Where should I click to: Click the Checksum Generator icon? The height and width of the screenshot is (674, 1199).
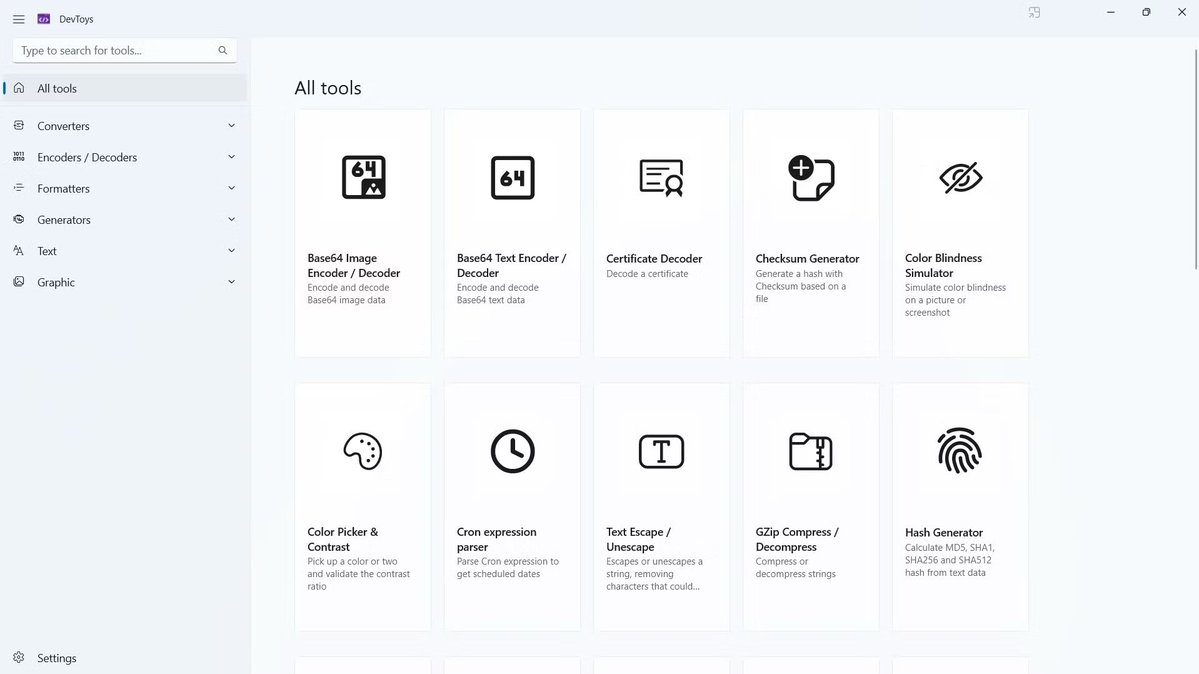811,177
